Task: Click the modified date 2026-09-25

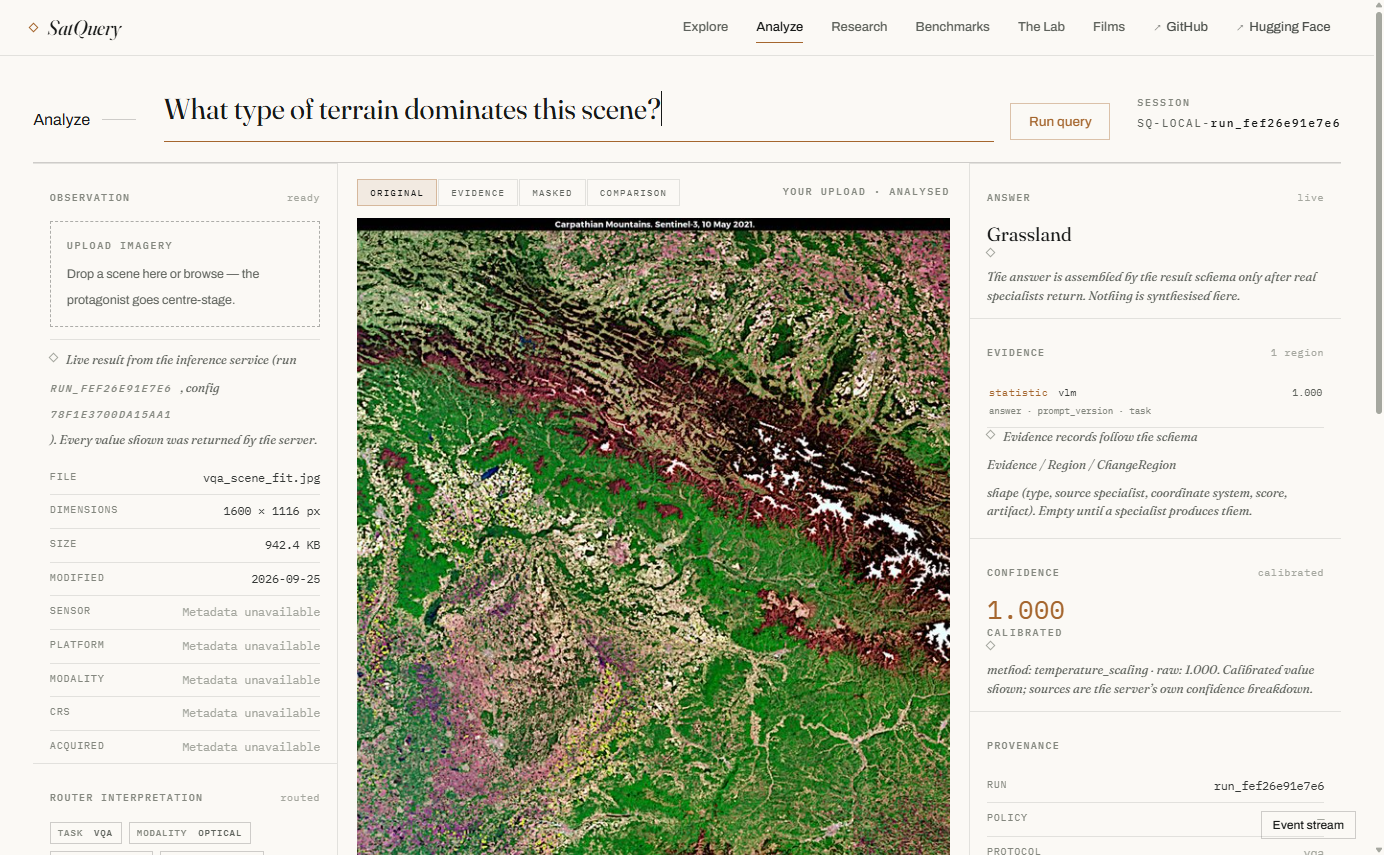Action: click(286, 579)
